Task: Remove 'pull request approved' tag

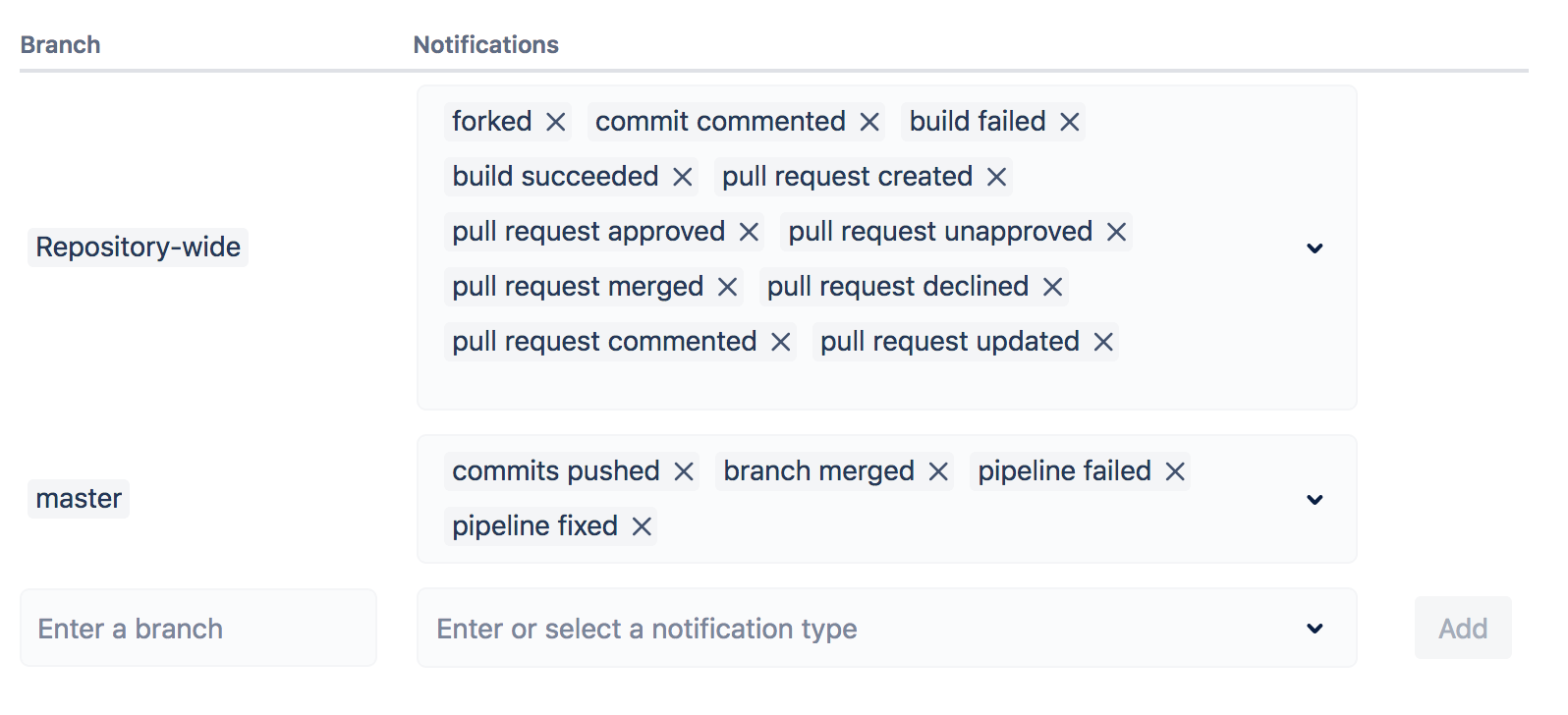Action: coord(750,232)
